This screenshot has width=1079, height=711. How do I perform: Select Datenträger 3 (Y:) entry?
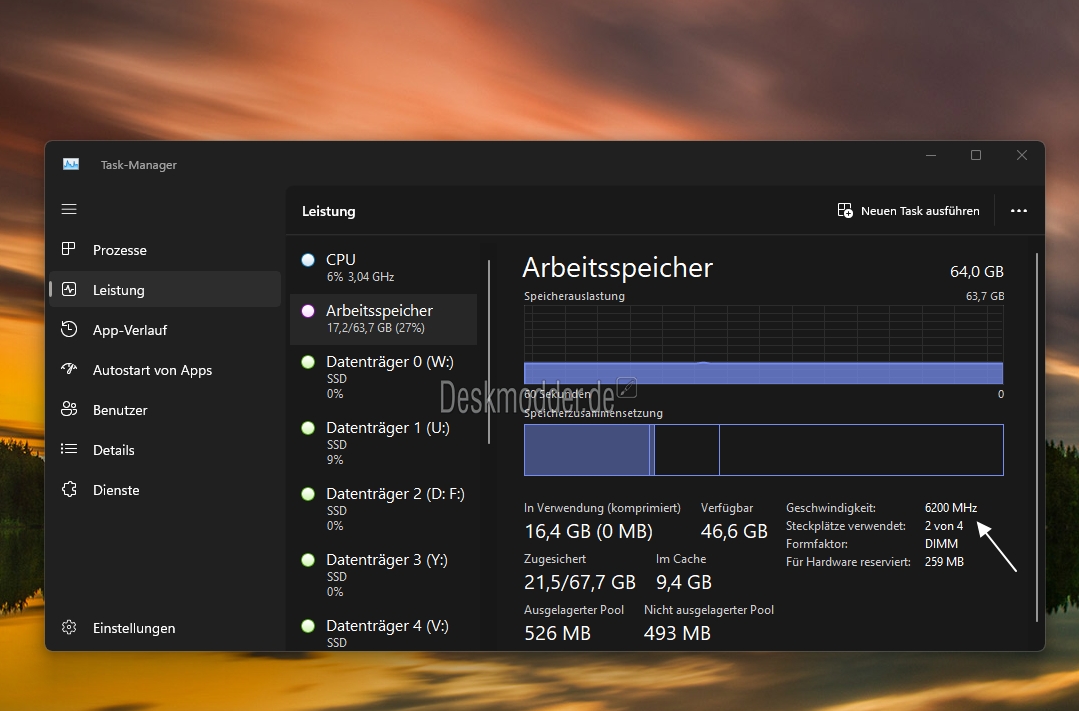384,575
